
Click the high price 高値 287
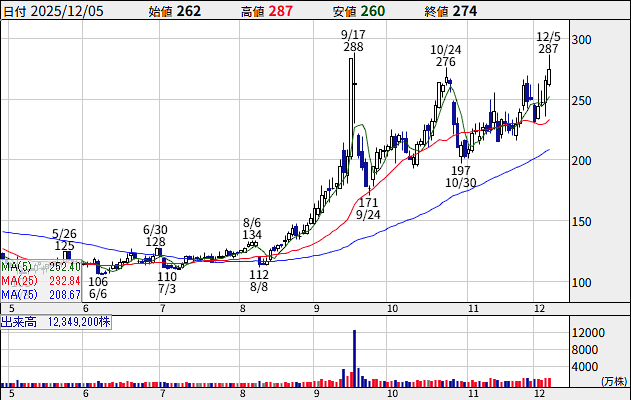tap(267, 11)
